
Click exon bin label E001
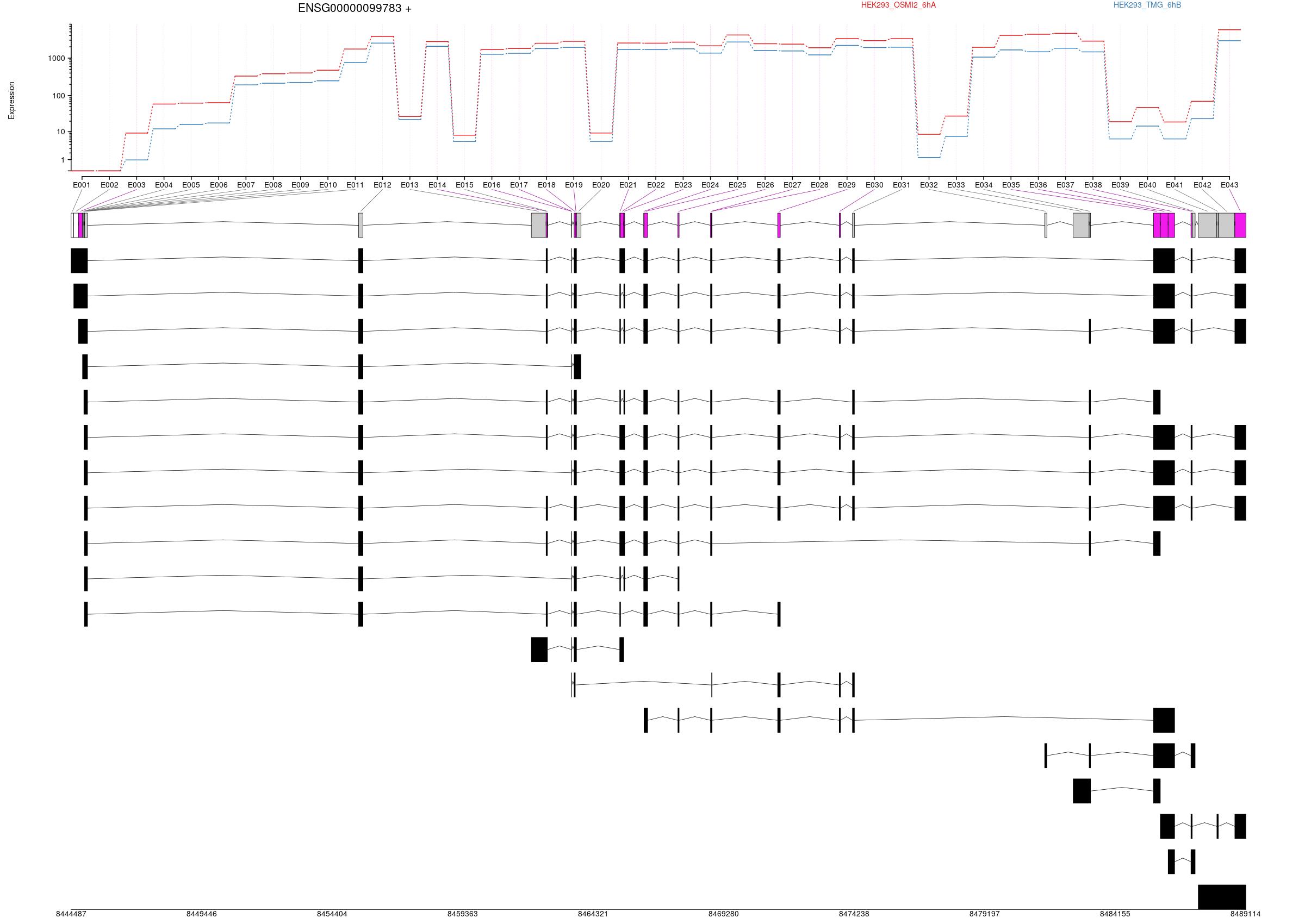(82, 185)
